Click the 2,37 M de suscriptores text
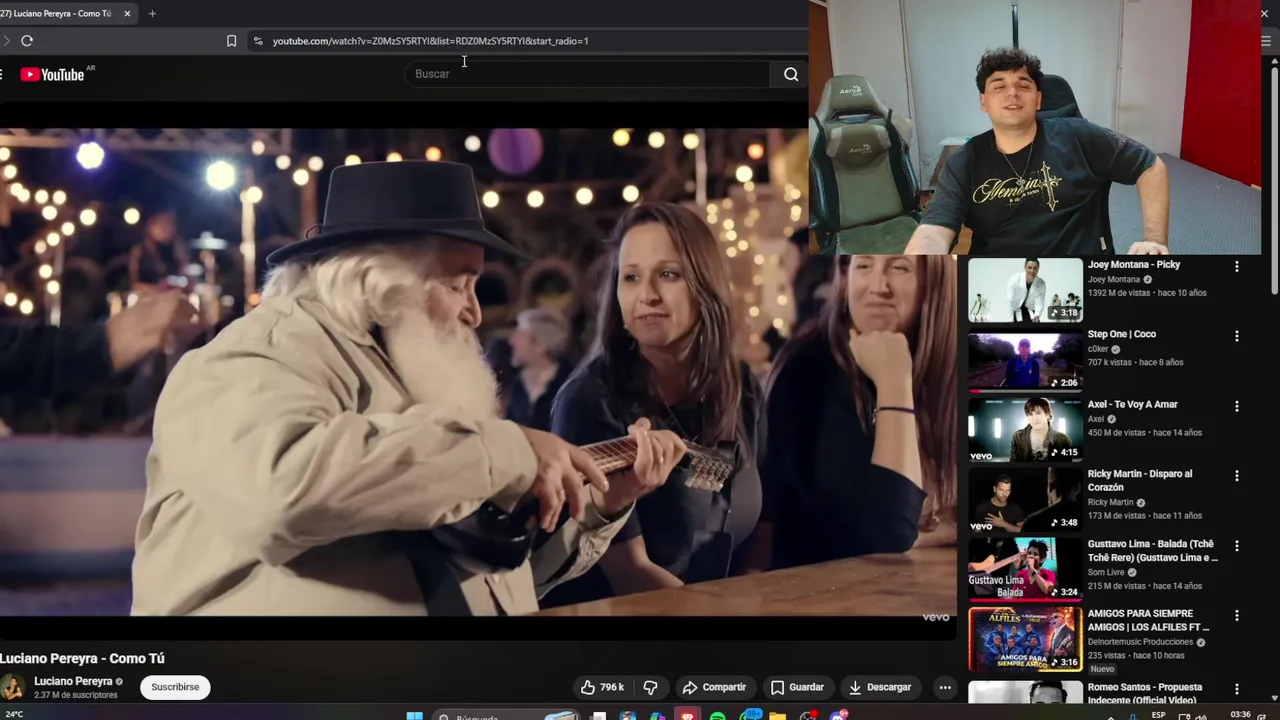This screenshot has height=720, width=1280. tap(76, 695)
